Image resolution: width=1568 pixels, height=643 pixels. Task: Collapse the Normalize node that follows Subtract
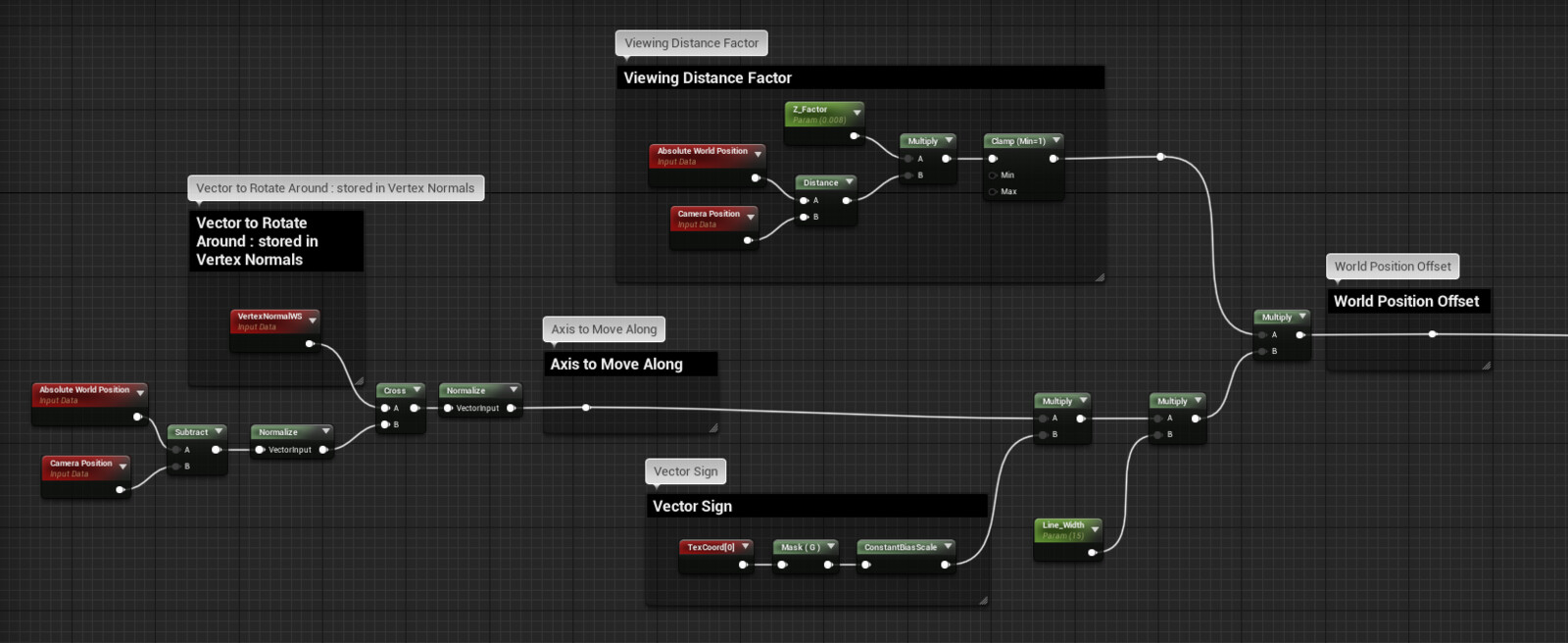click(325, 431)
